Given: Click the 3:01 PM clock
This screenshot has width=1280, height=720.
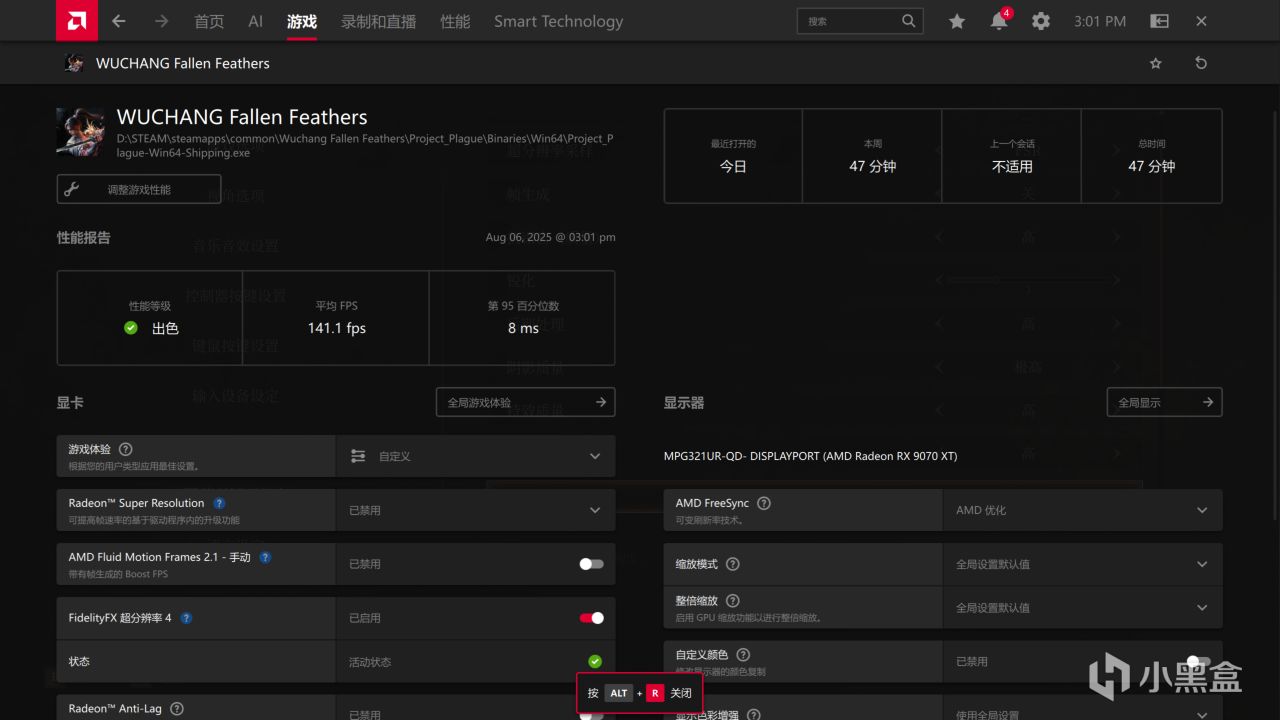Looking at the screenshot, I should click(1100, 21).
